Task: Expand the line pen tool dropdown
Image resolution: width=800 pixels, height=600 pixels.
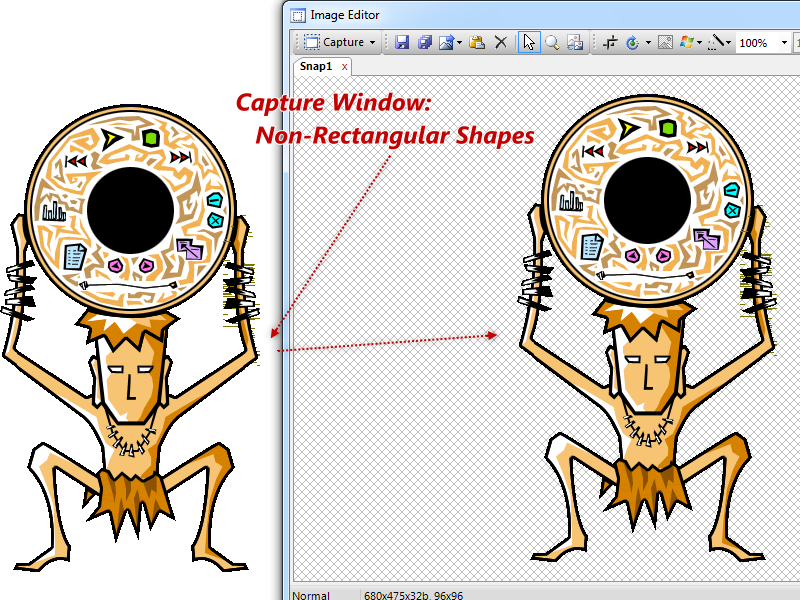Action: 728,43
